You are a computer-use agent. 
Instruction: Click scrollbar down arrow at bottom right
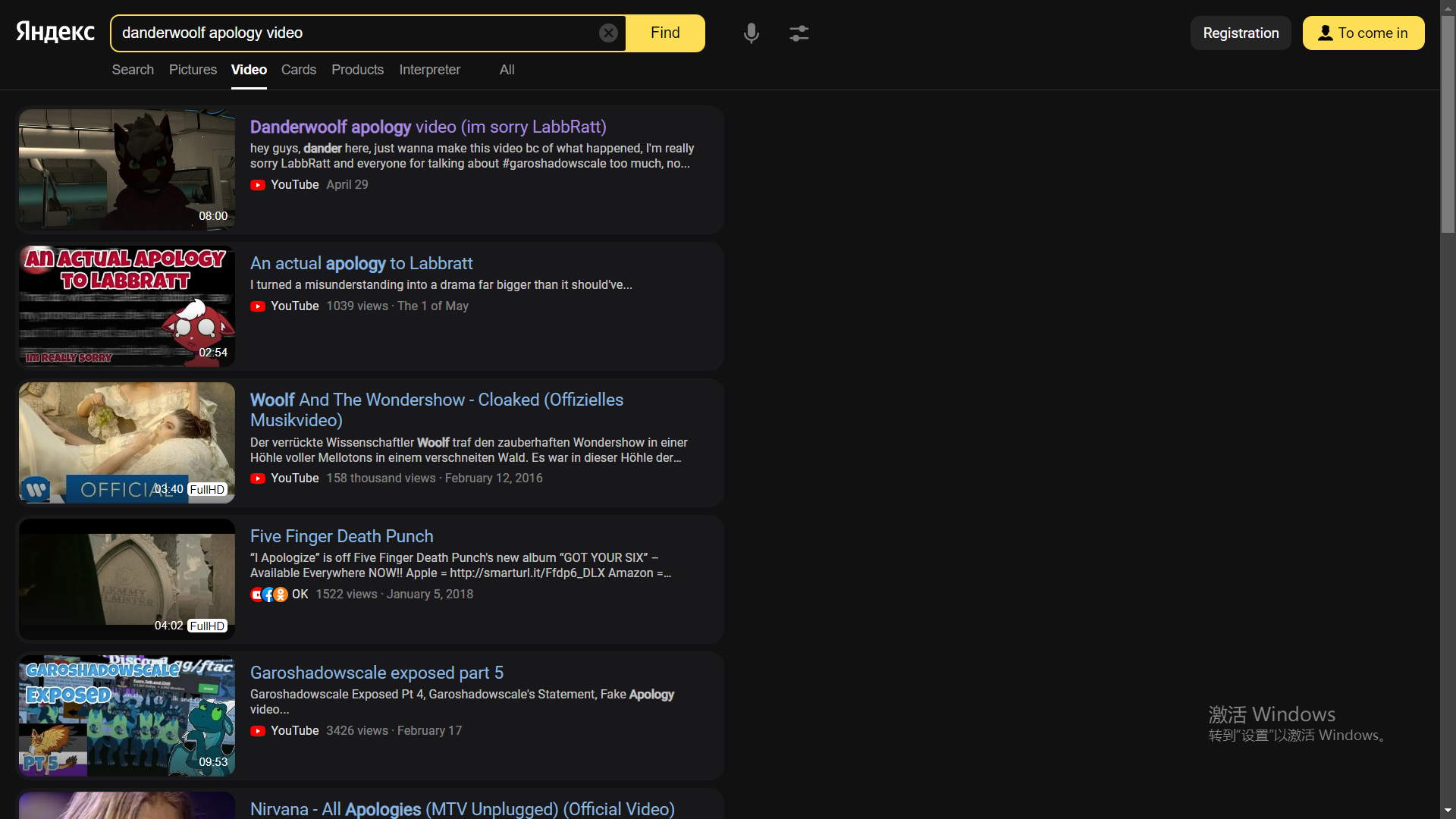(1448, 811)
